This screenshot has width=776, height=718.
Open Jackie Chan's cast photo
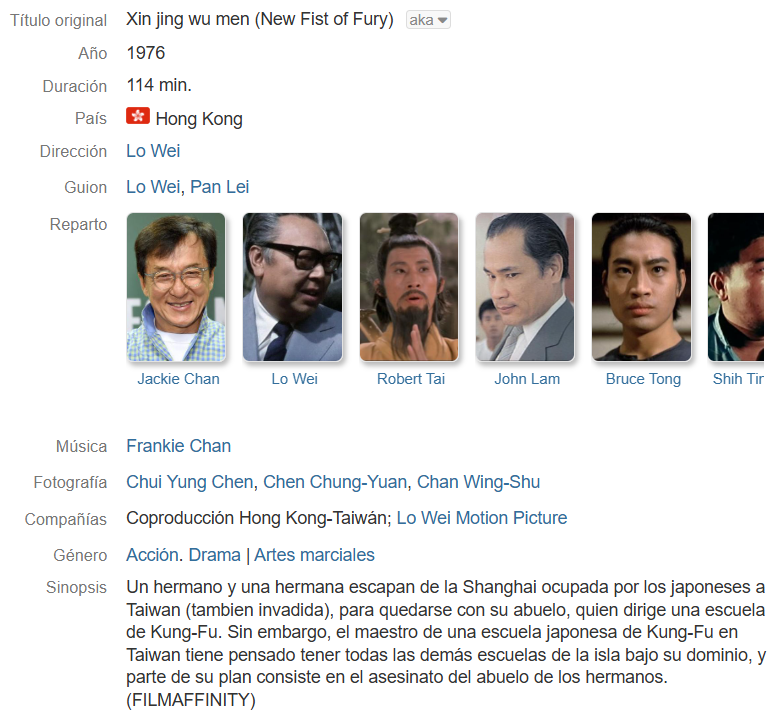tap(176, 287)
